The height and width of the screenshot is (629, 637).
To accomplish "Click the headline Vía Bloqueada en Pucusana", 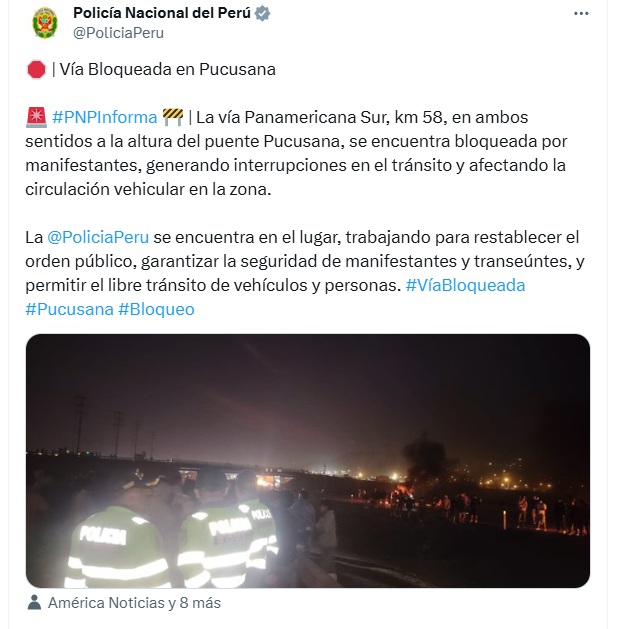I will pos(168,69).
